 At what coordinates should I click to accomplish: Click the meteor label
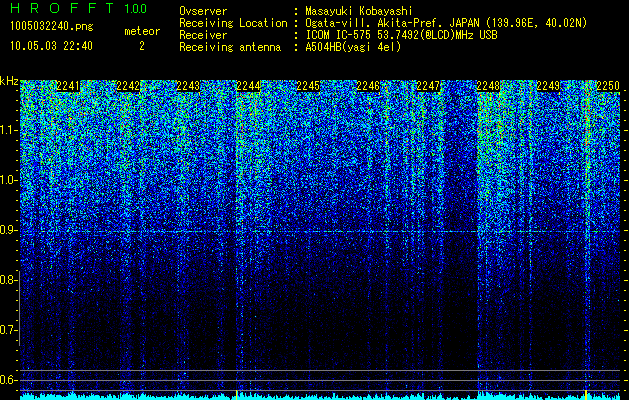(x=142, y=31)
